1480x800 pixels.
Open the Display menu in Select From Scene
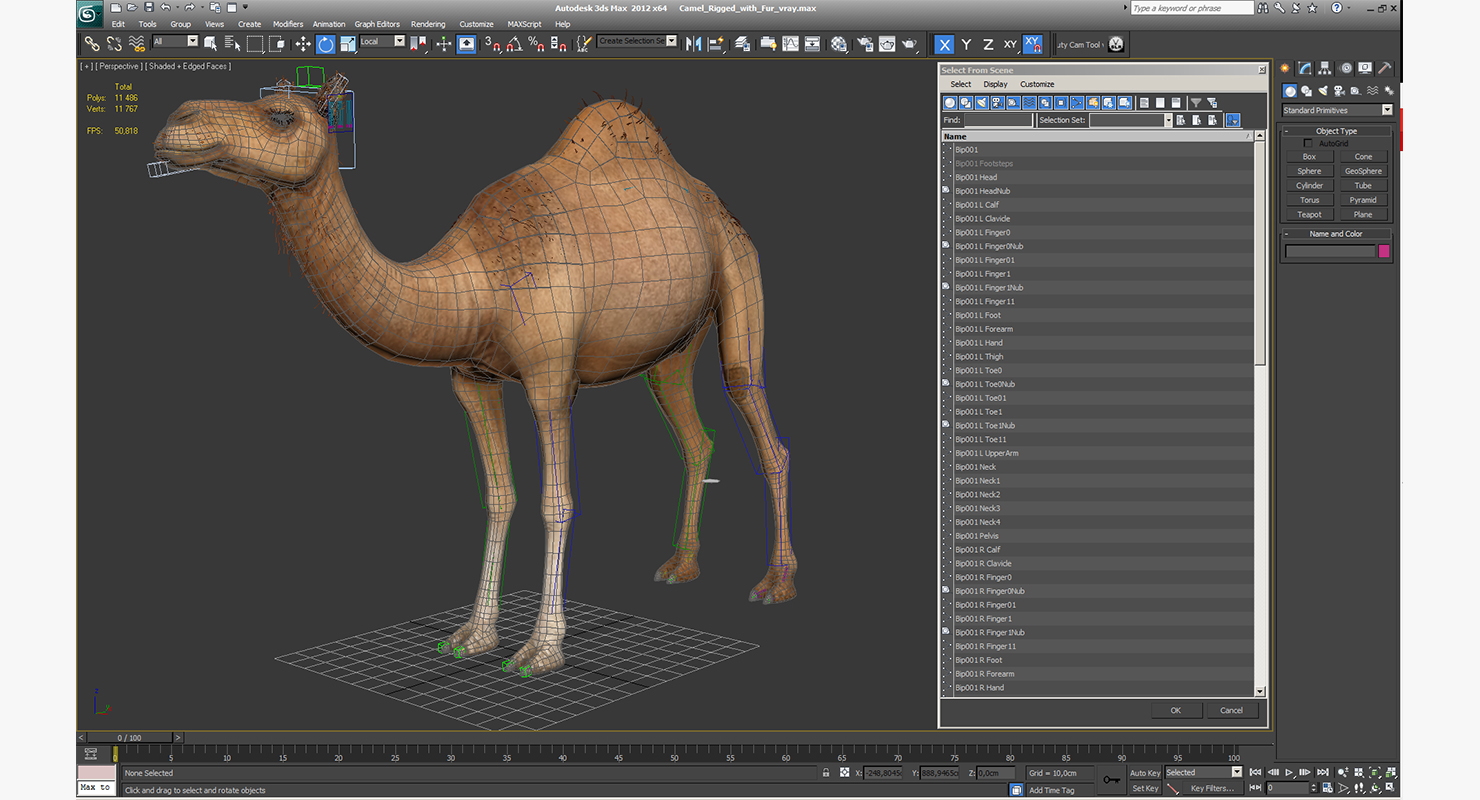pyautogui.click(x=995, y=84)
